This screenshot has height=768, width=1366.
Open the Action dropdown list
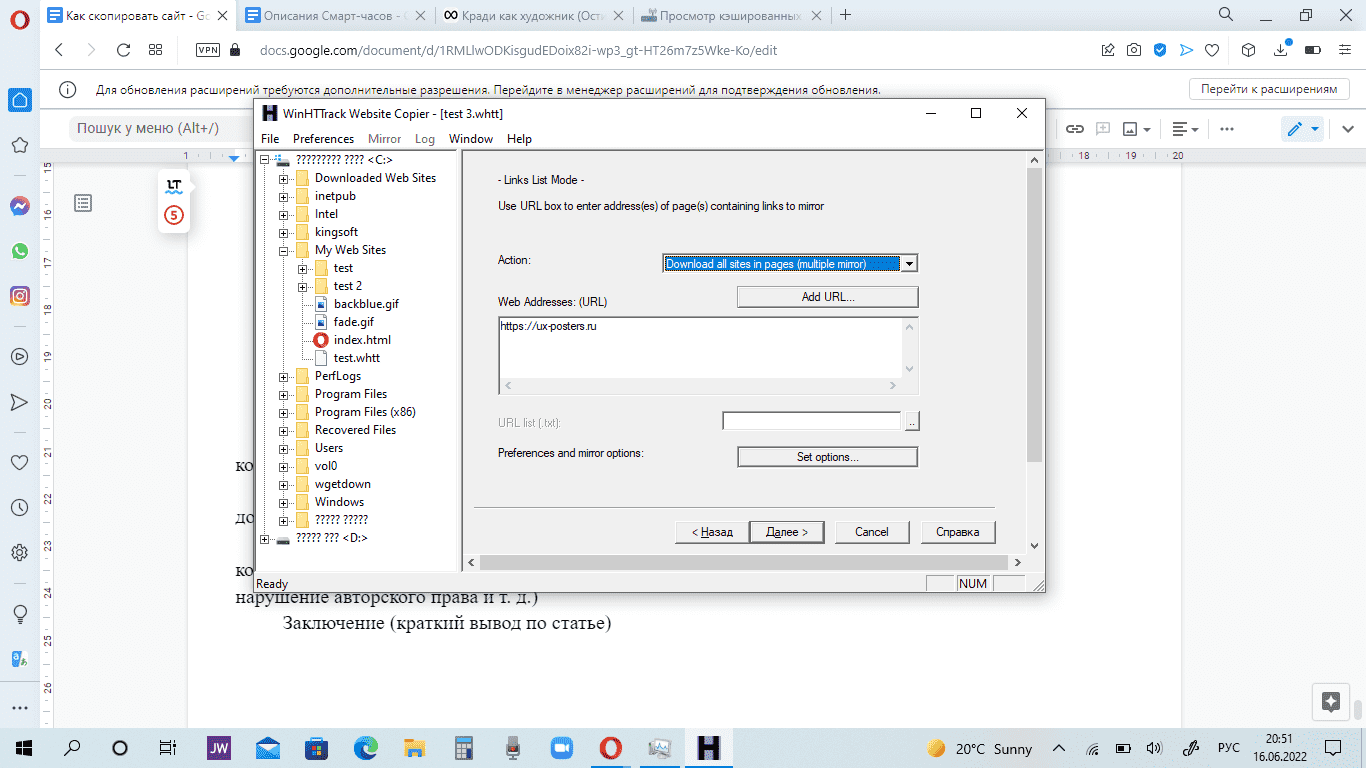pos(908,264)
